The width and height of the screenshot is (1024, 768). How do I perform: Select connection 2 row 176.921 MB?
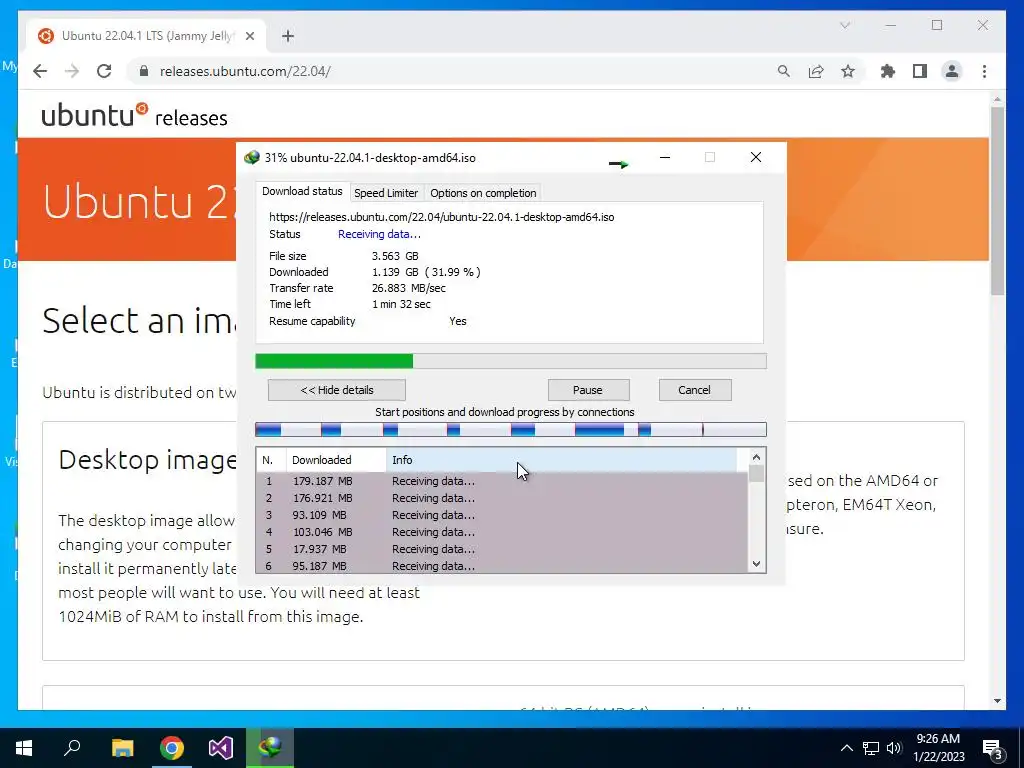tap(502, 498)
